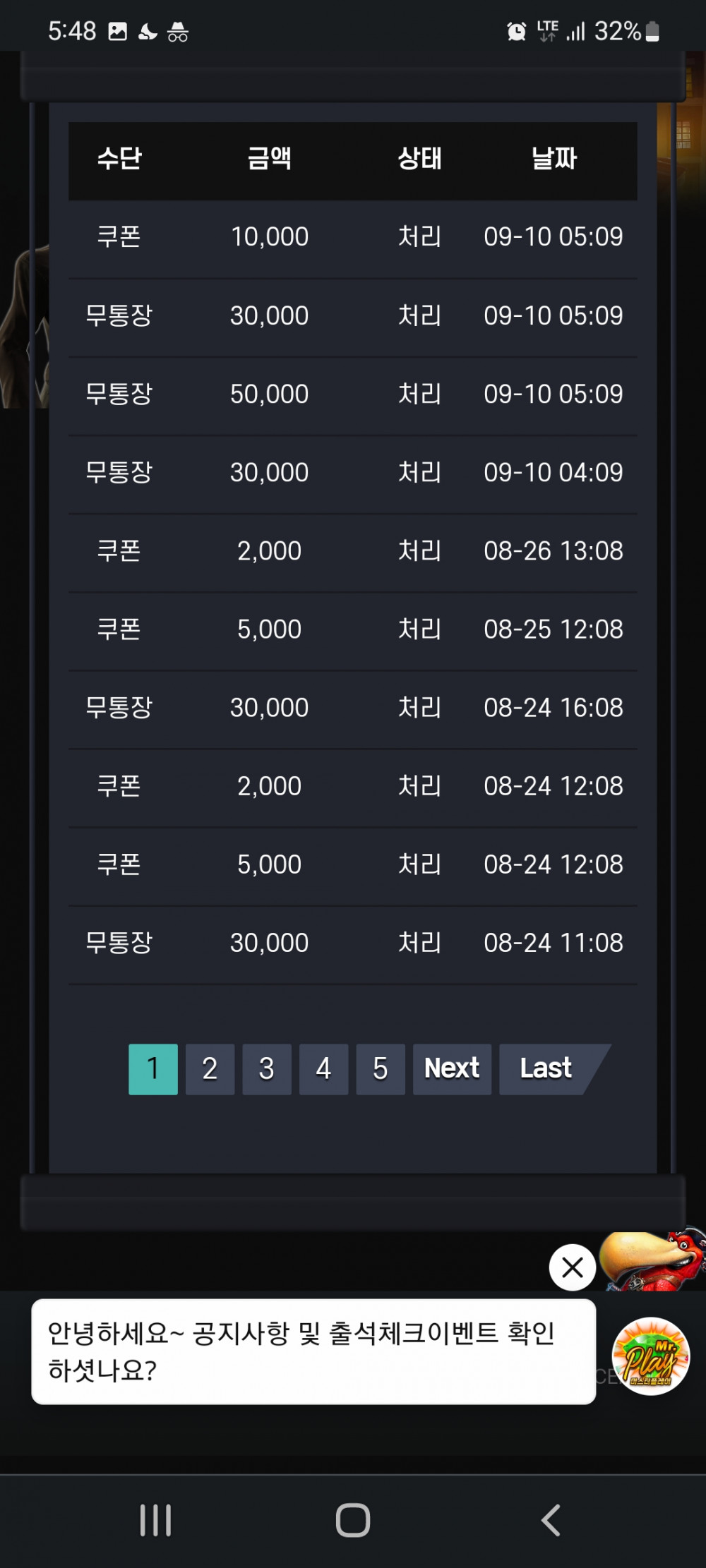Go to page 4 of history

tap(323, 1069)
